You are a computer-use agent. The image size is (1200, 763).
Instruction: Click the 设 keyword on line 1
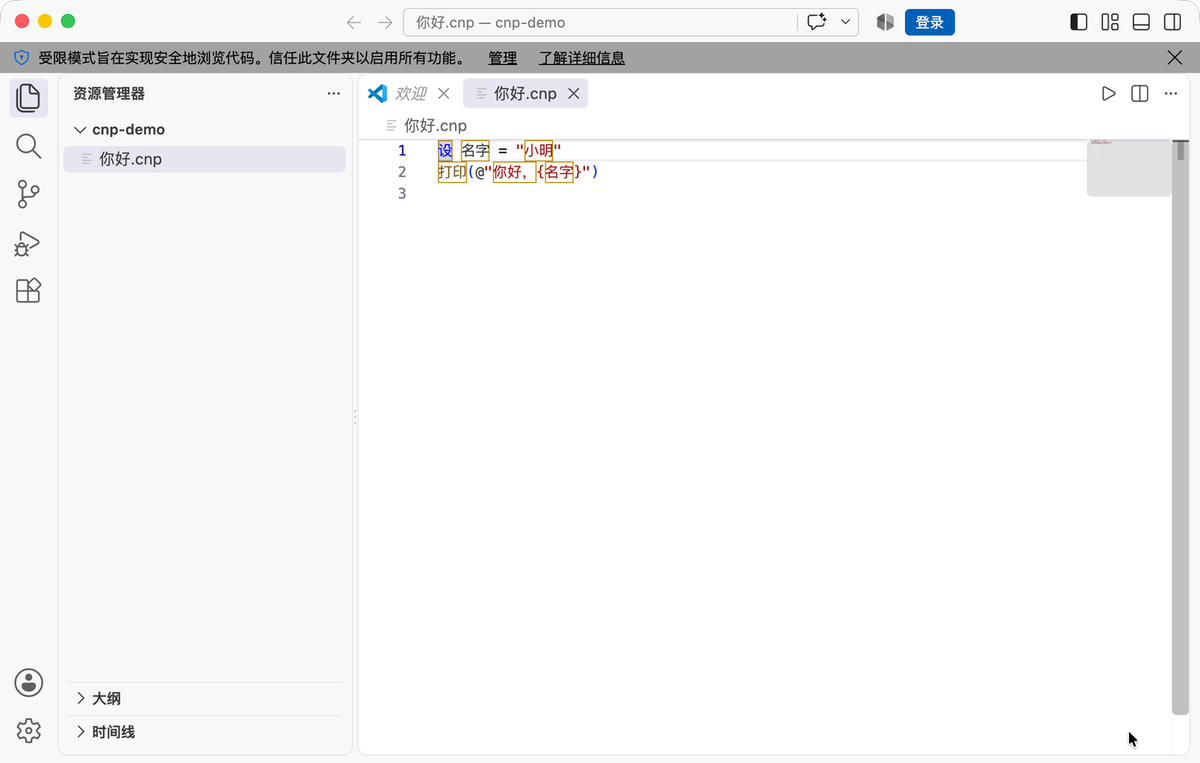coord(445,151)
